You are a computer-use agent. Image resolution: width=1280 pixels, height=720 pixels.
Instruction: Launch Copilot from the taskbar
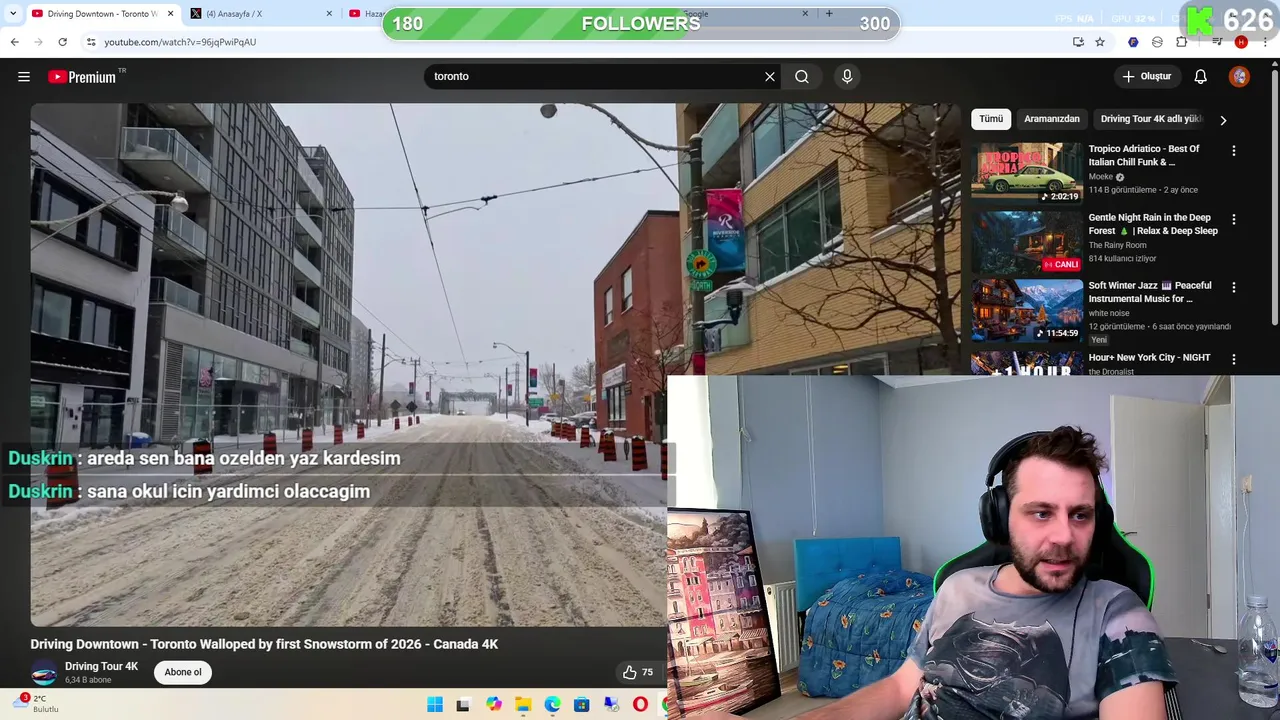pyautogui.click(x=494, y=705)
